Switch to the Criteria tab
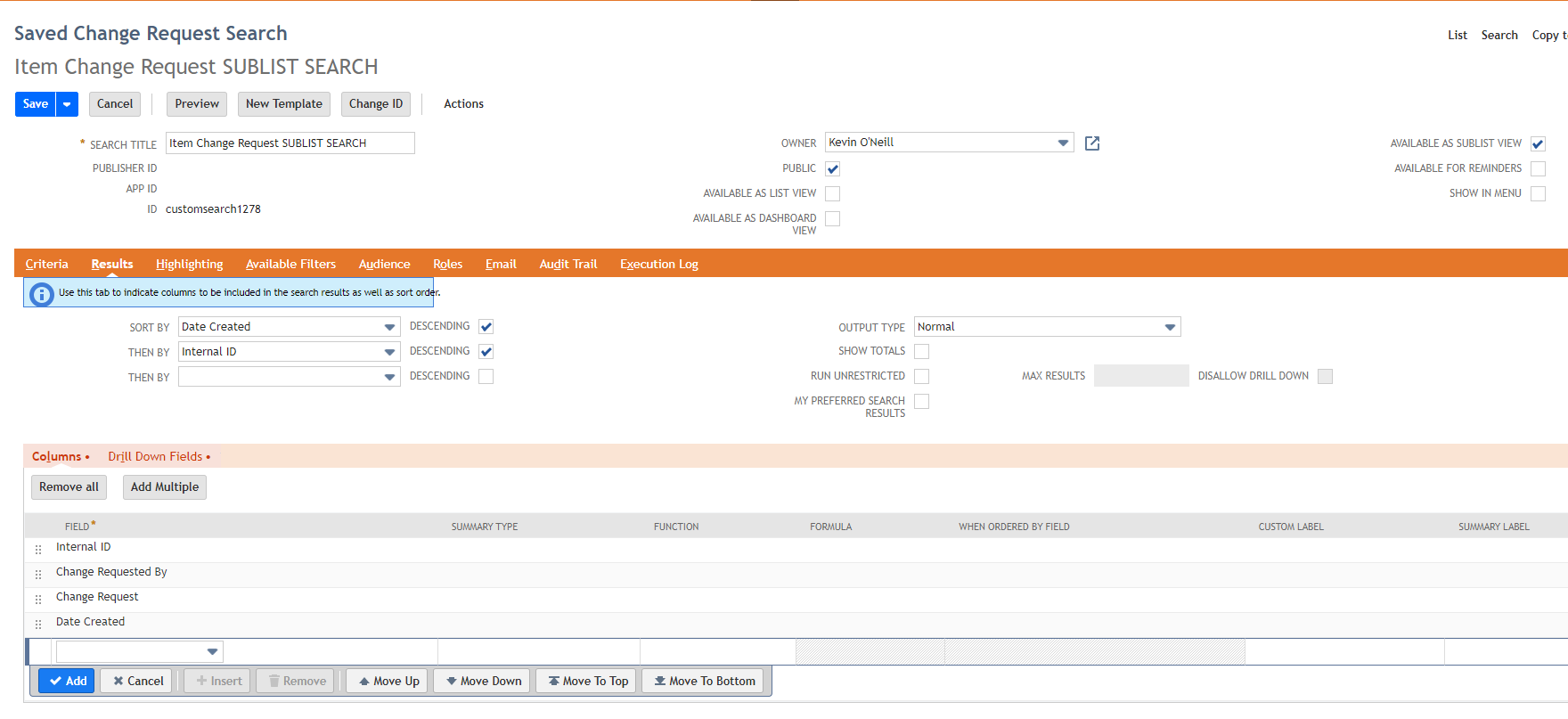Image resolution: width=1568 pixels, height=719 pixels. 46,265
